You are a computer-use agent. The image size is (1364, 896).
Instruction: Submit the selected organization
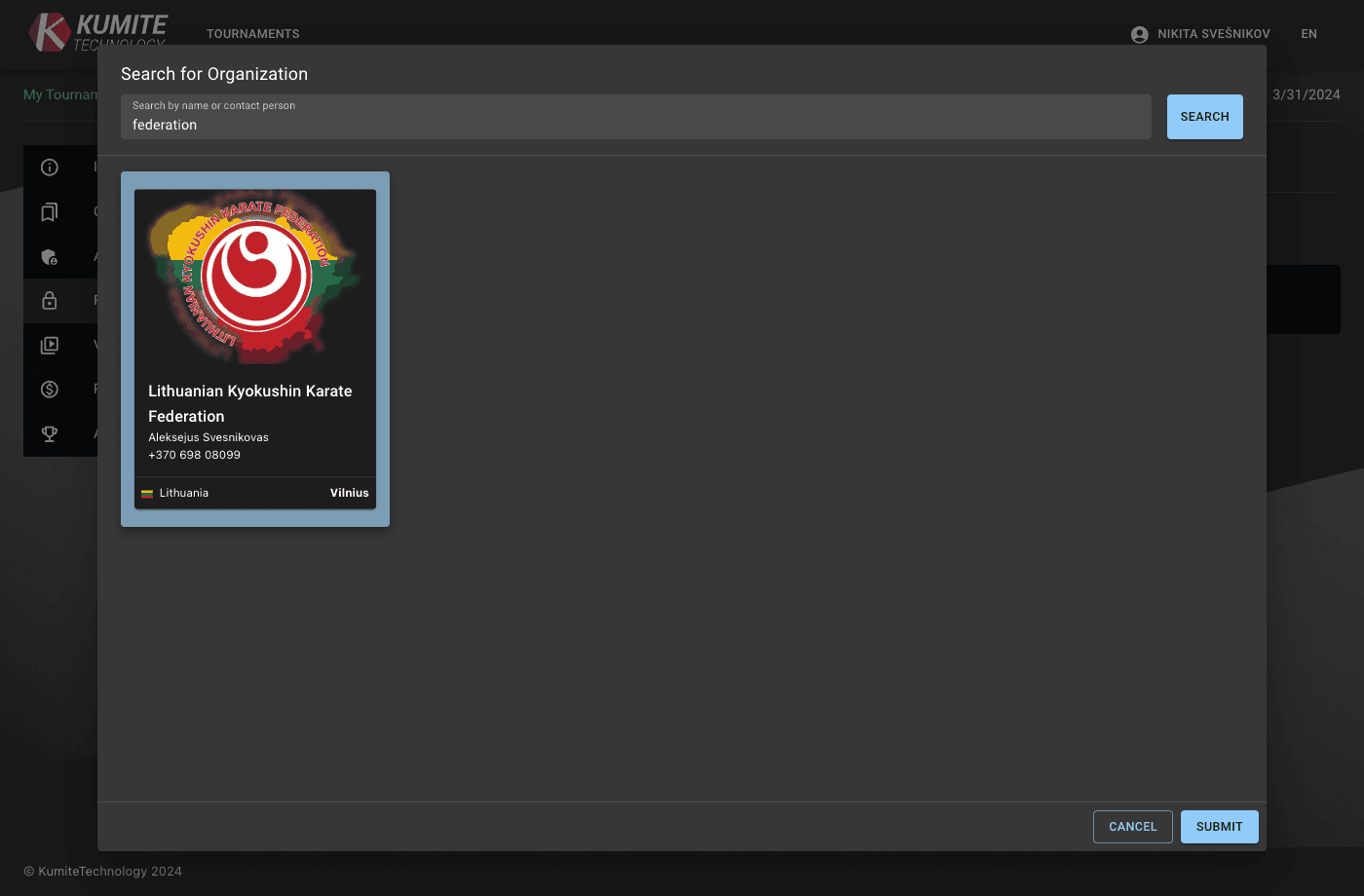(1219, 826)
